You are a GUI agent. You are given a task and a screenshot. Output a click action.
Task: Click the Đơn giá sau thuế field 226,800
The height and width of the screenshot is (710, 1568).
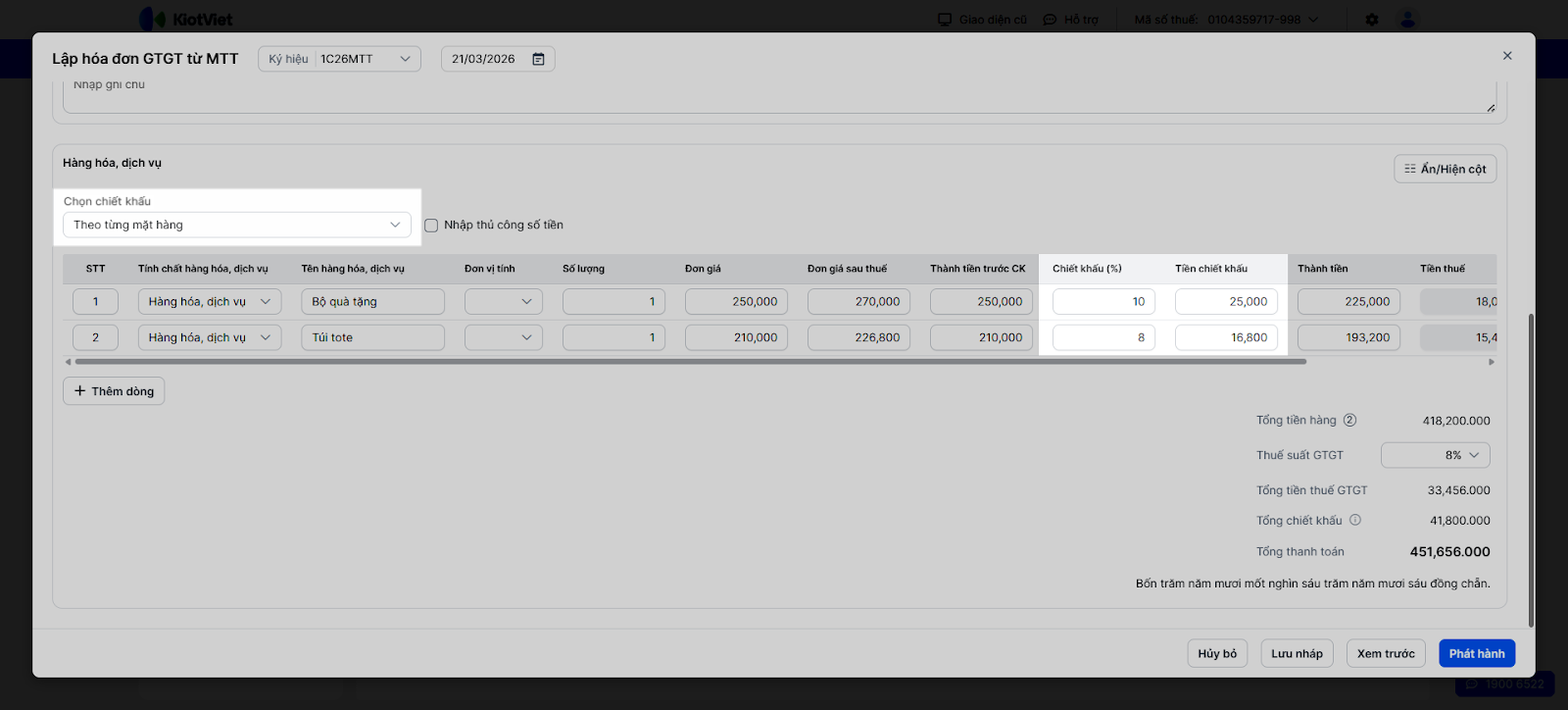[858, 337]
